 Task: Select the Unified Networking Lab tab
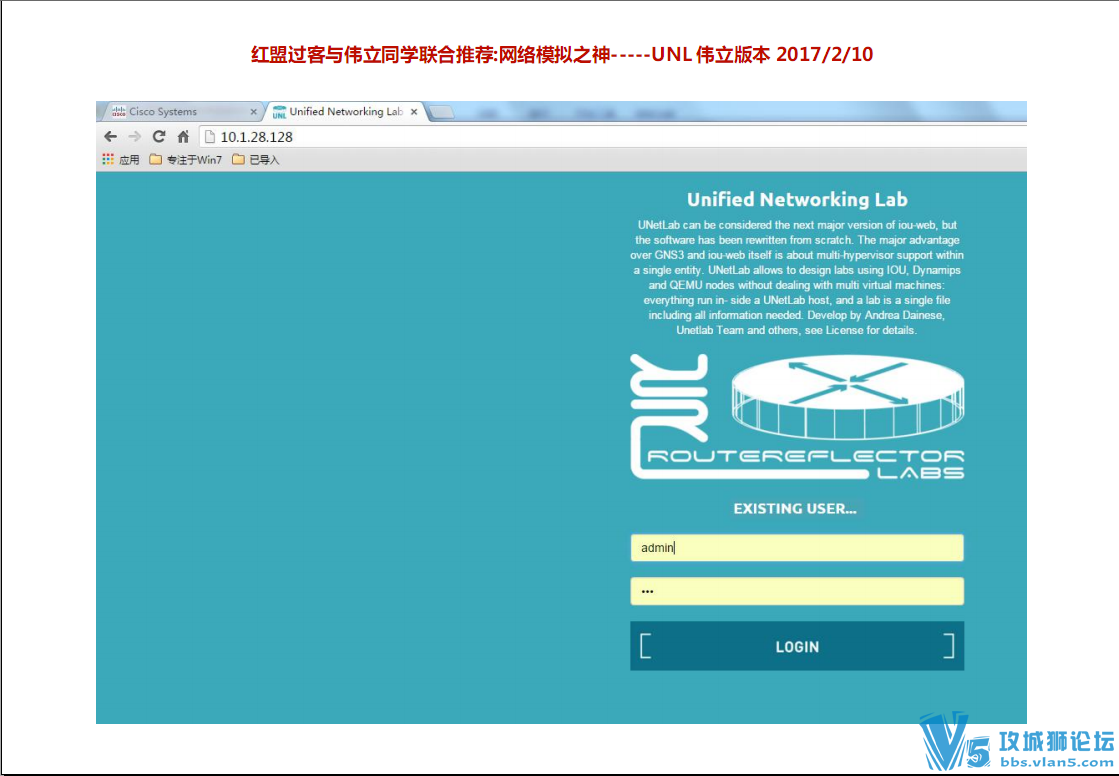coord(346,111)
